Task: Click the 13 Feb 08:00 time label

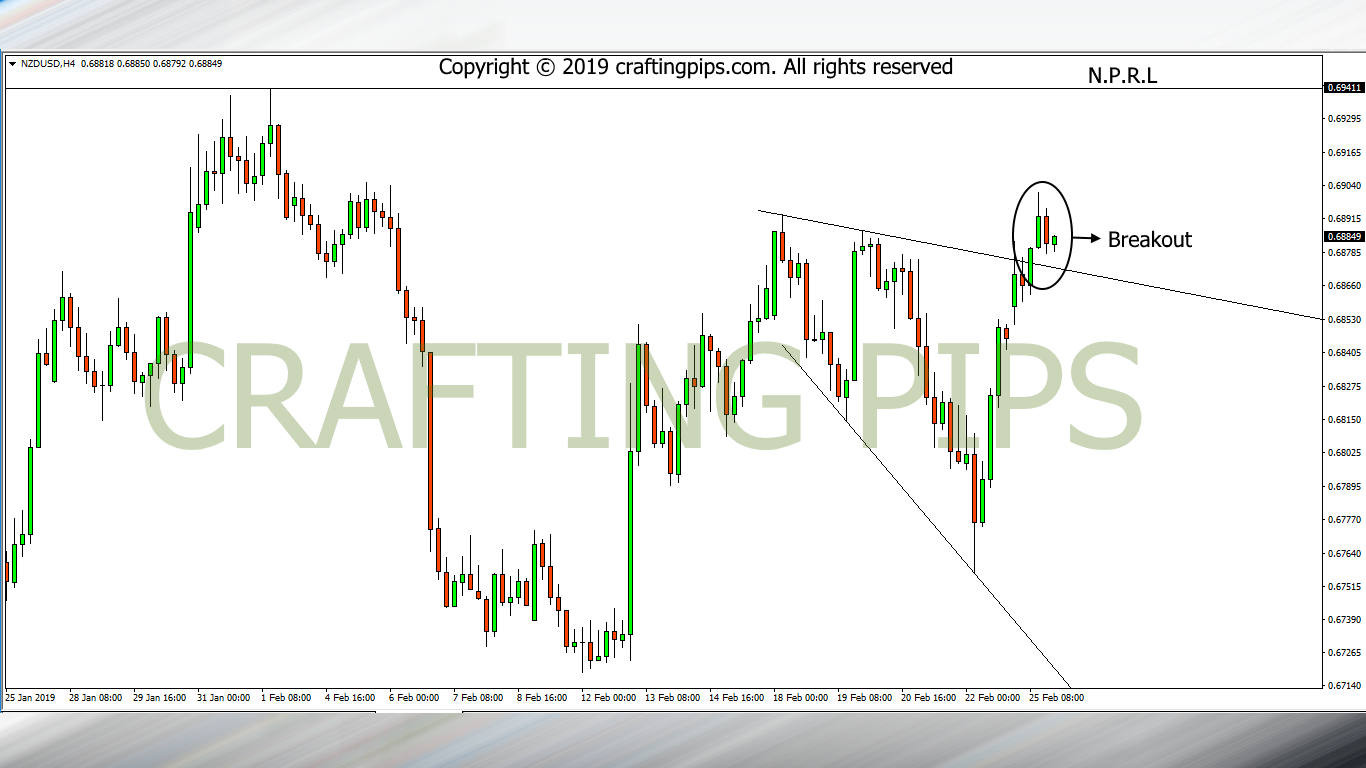Action: tap(672, 697)
